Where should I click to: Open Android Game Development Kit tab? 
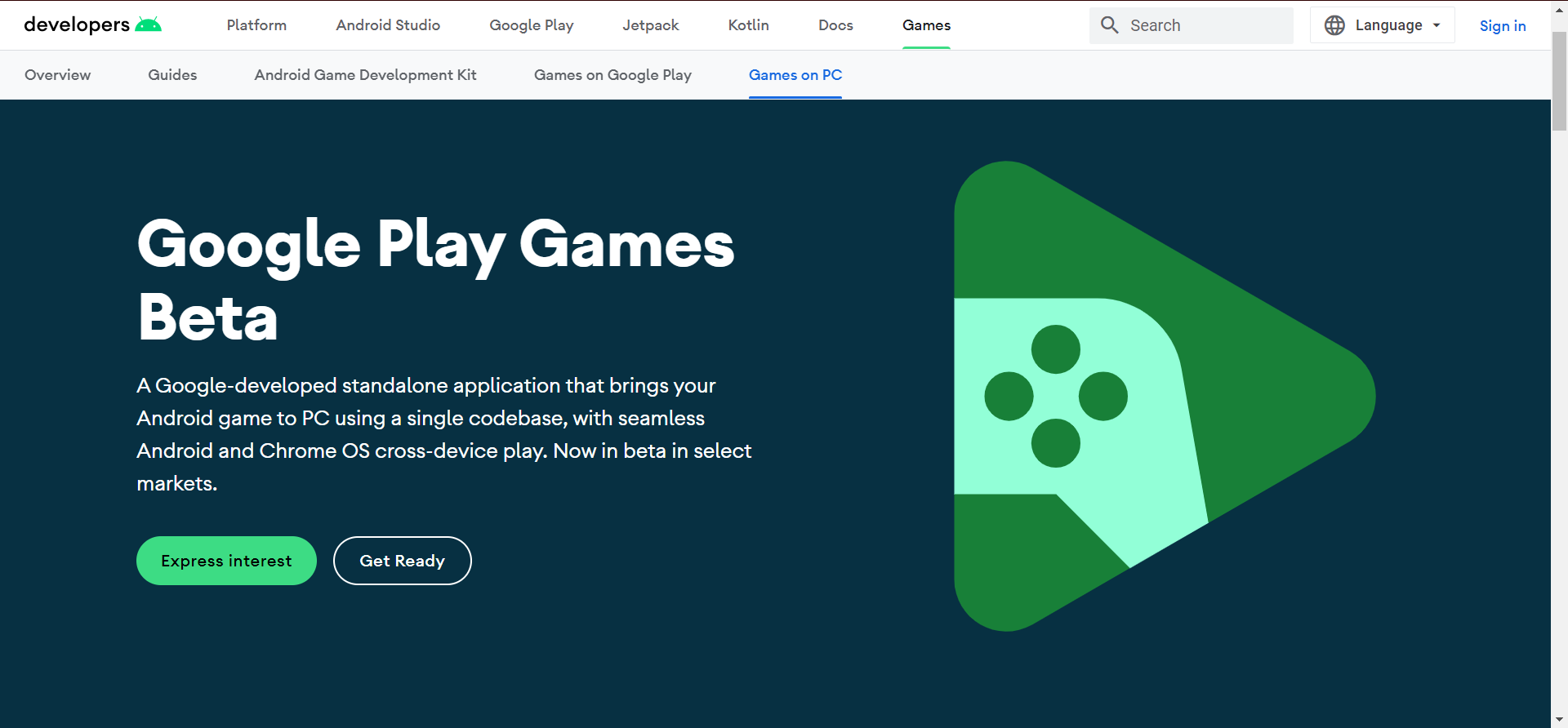click(x=365, y=75)
